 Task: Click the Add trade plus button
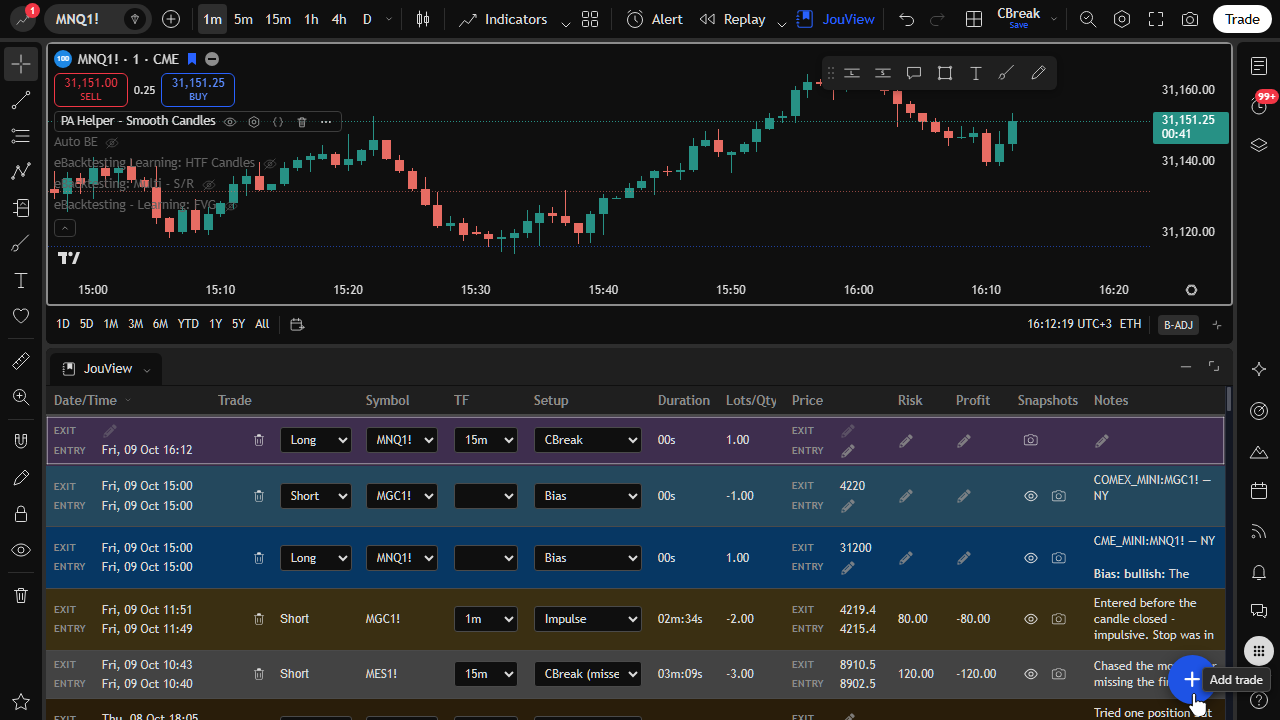[1191, 679]
